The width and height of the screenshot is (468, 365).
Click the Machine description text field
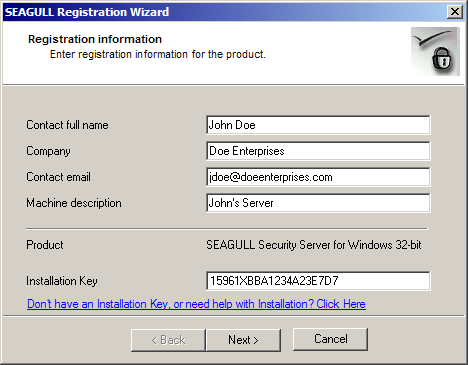[318, 203]
